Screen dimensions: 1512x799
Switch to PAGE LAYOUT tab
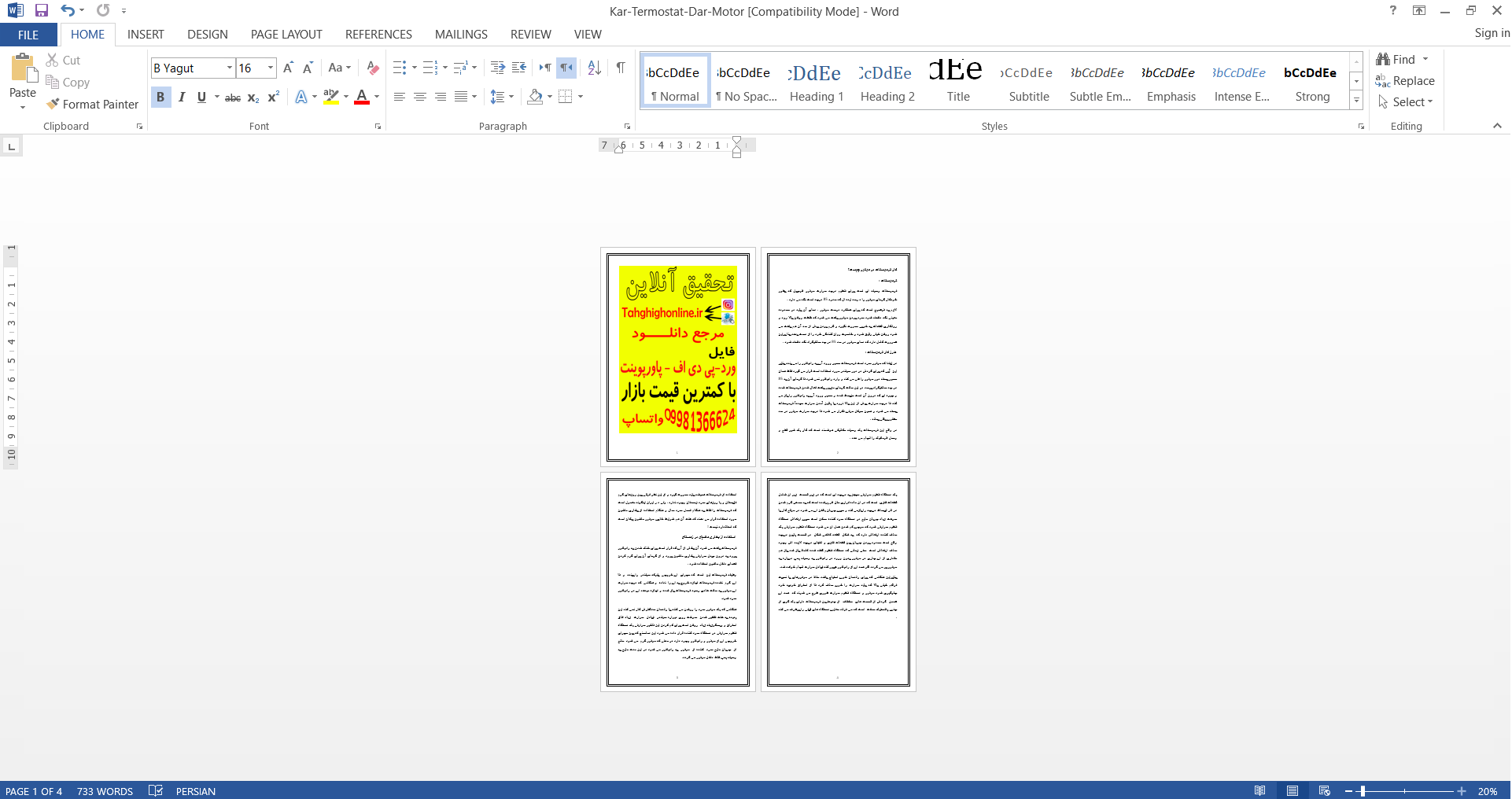pos(286,35)
